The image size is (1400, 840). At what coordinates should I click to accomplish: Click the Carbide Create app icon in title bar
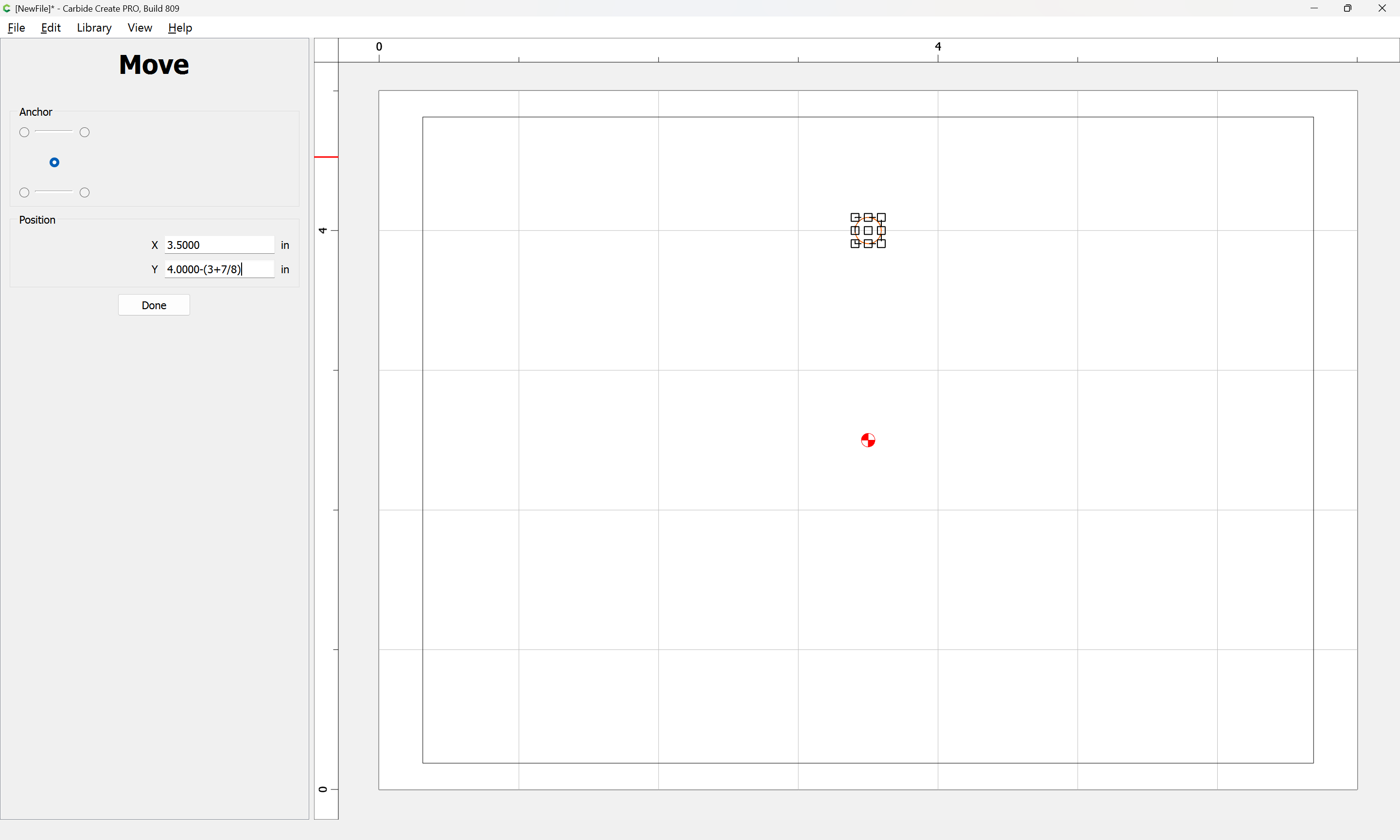(7, 8)
